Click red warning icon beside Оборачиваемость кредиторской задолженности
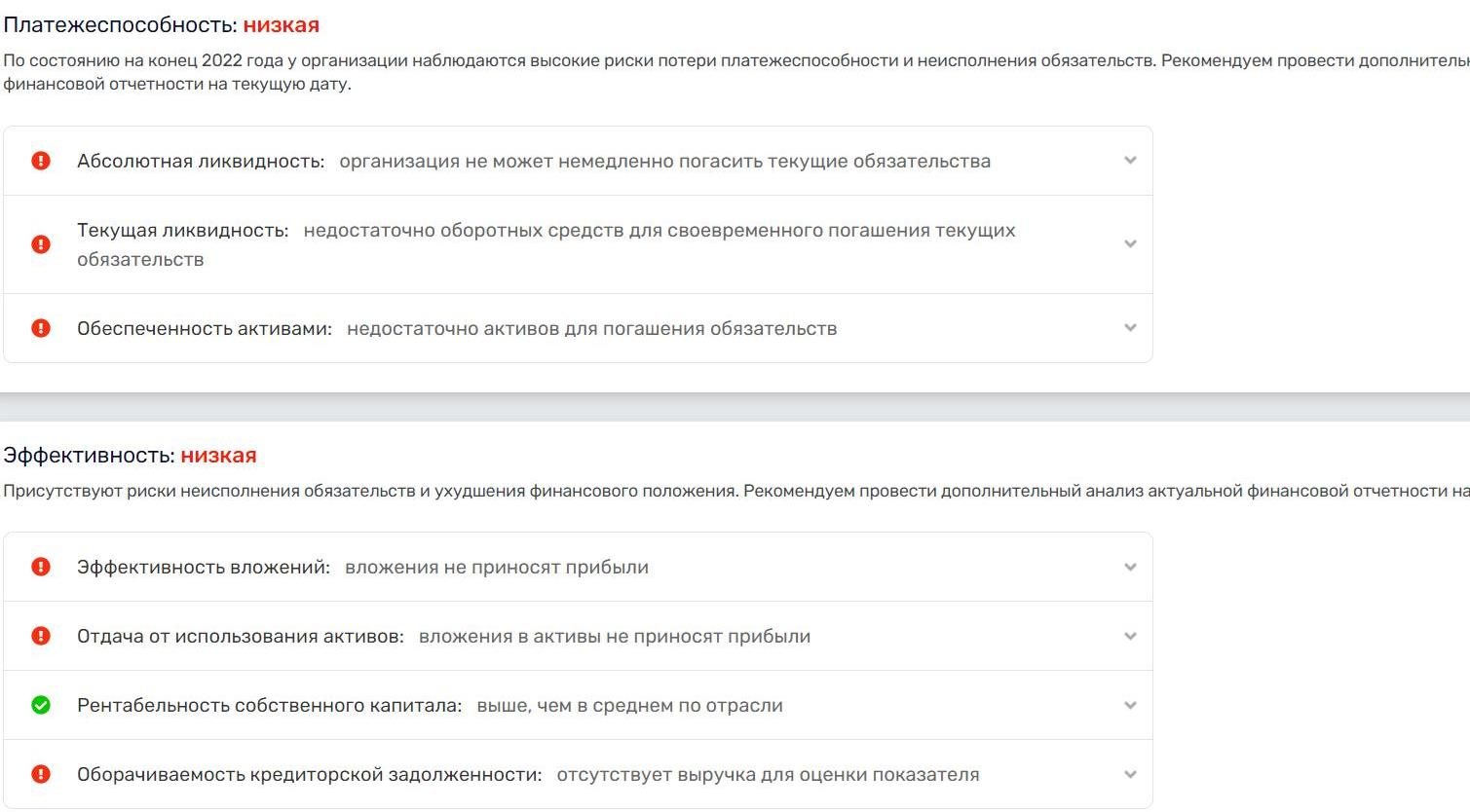 [x=41, y=774]
